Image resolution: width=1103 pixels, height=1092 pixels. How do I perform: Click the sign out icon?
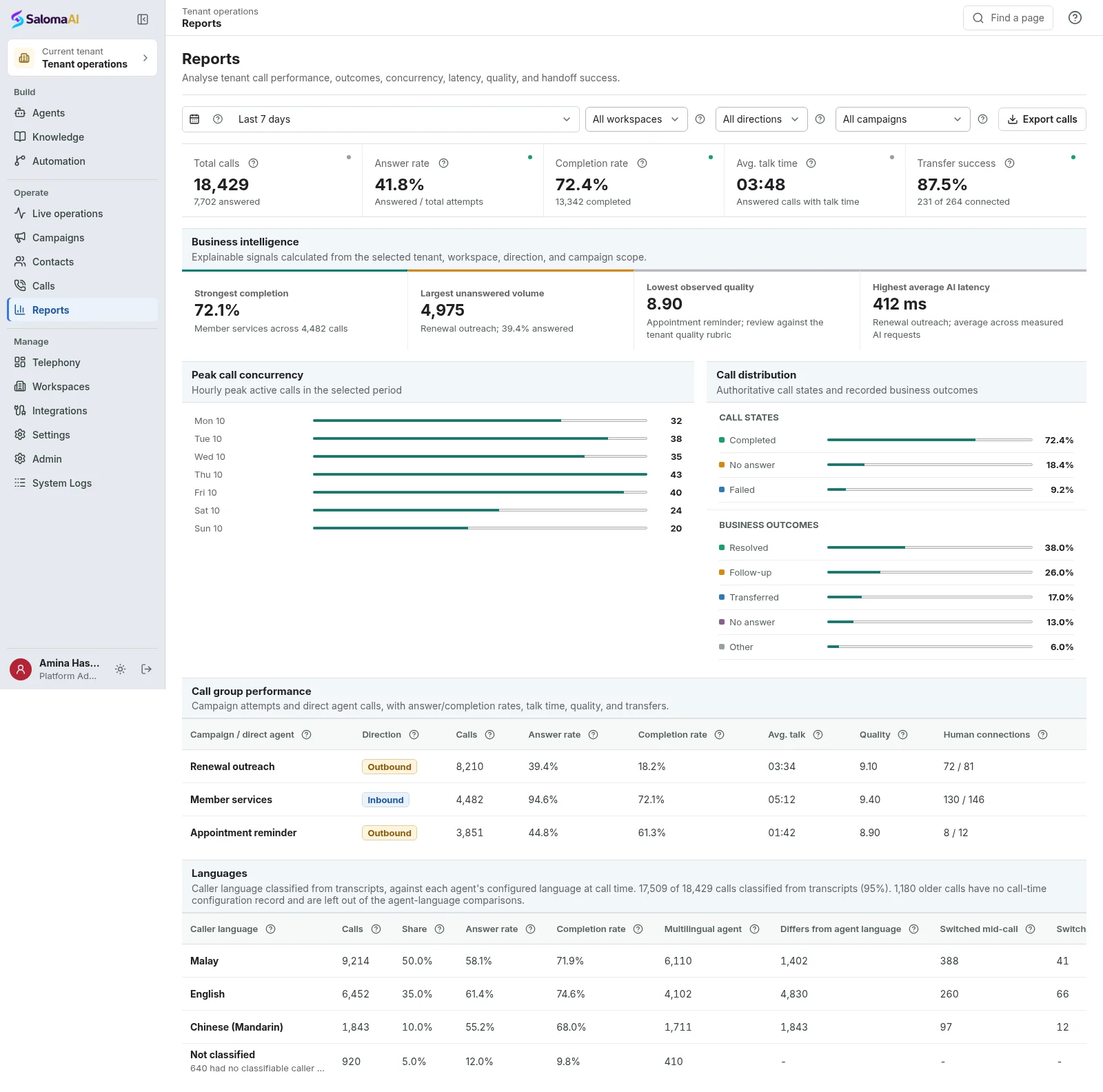click(146, 669)
